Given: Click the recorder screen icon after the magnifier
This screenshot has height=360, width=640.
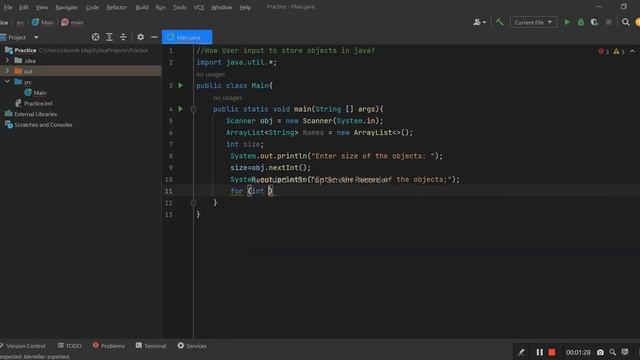Looking at the screenshot, I should [625, 352].
